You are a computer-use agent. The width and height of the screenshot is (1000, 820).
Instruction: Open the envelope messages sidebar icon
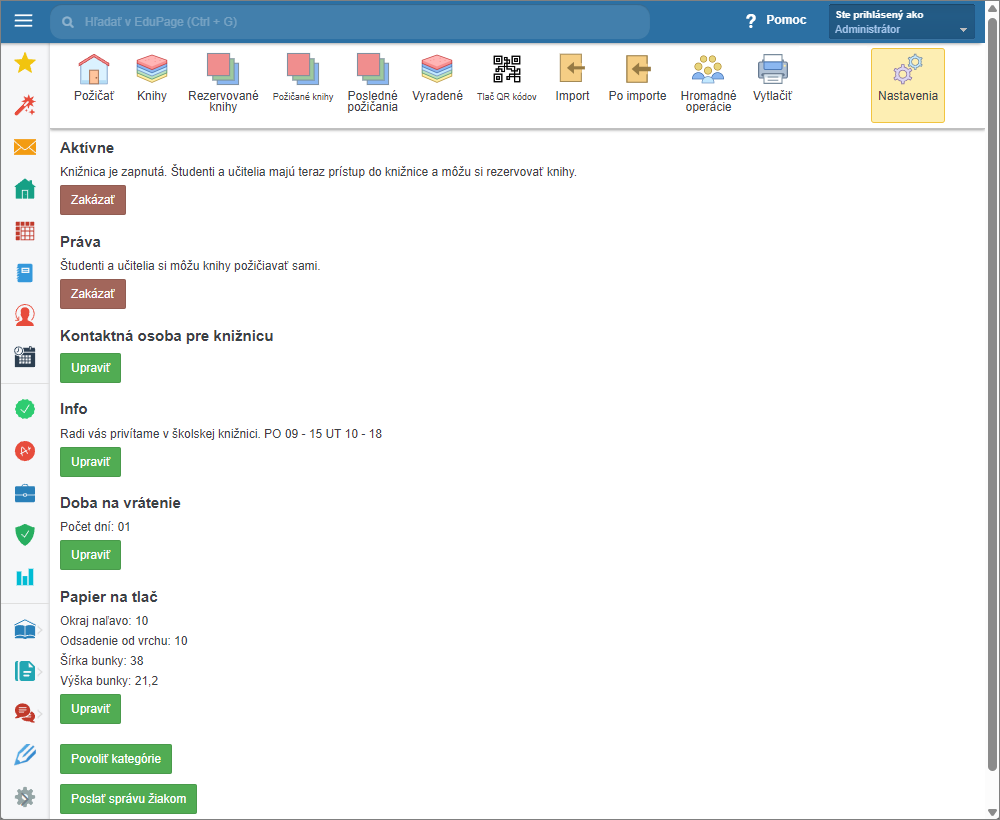click(x=25, y=147)
